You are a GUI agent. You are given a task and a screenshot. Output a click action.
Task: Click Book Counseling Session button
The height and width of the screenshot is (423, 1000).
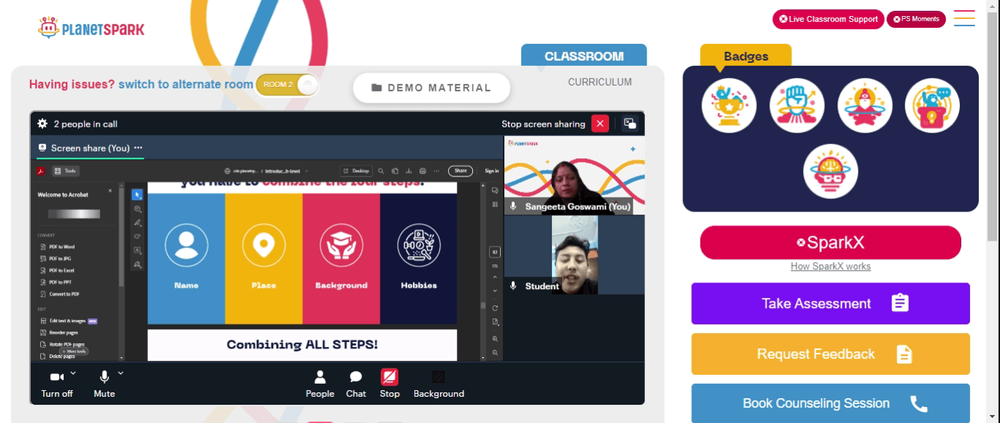pos(830,403)
